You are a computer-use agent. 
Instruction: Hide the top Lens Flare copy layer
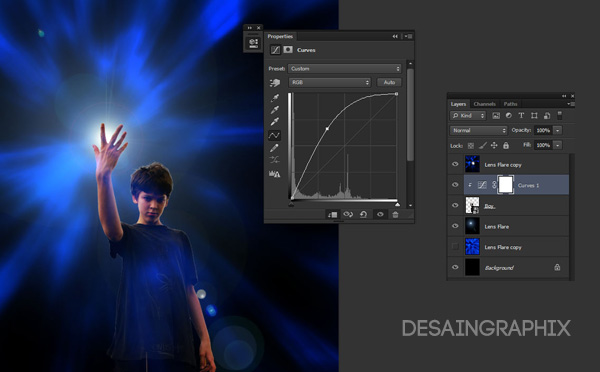[455, 164]
